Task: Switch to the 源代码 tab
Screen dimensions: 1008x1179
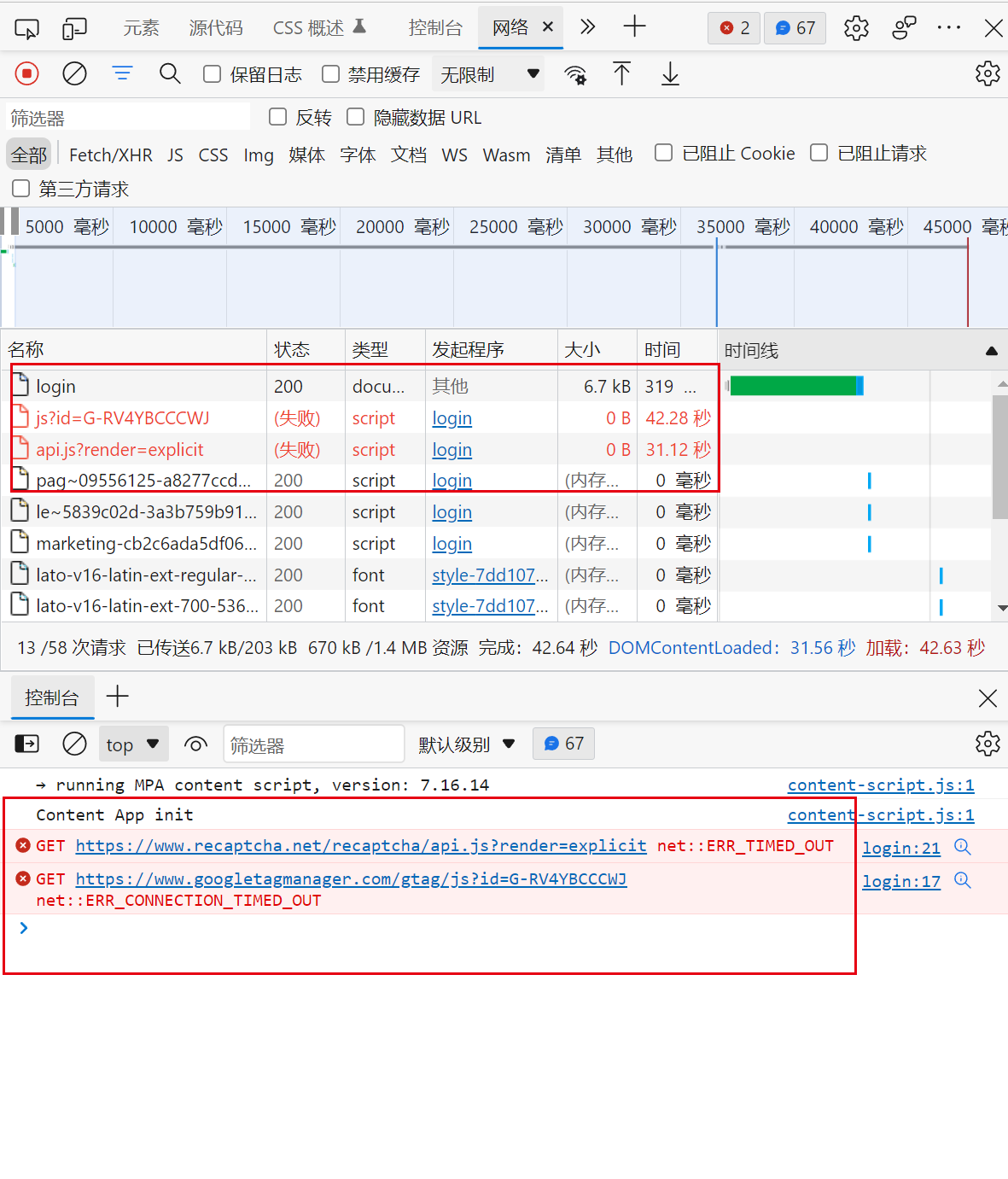Action: pyautogui.click(x=216, y=28)
